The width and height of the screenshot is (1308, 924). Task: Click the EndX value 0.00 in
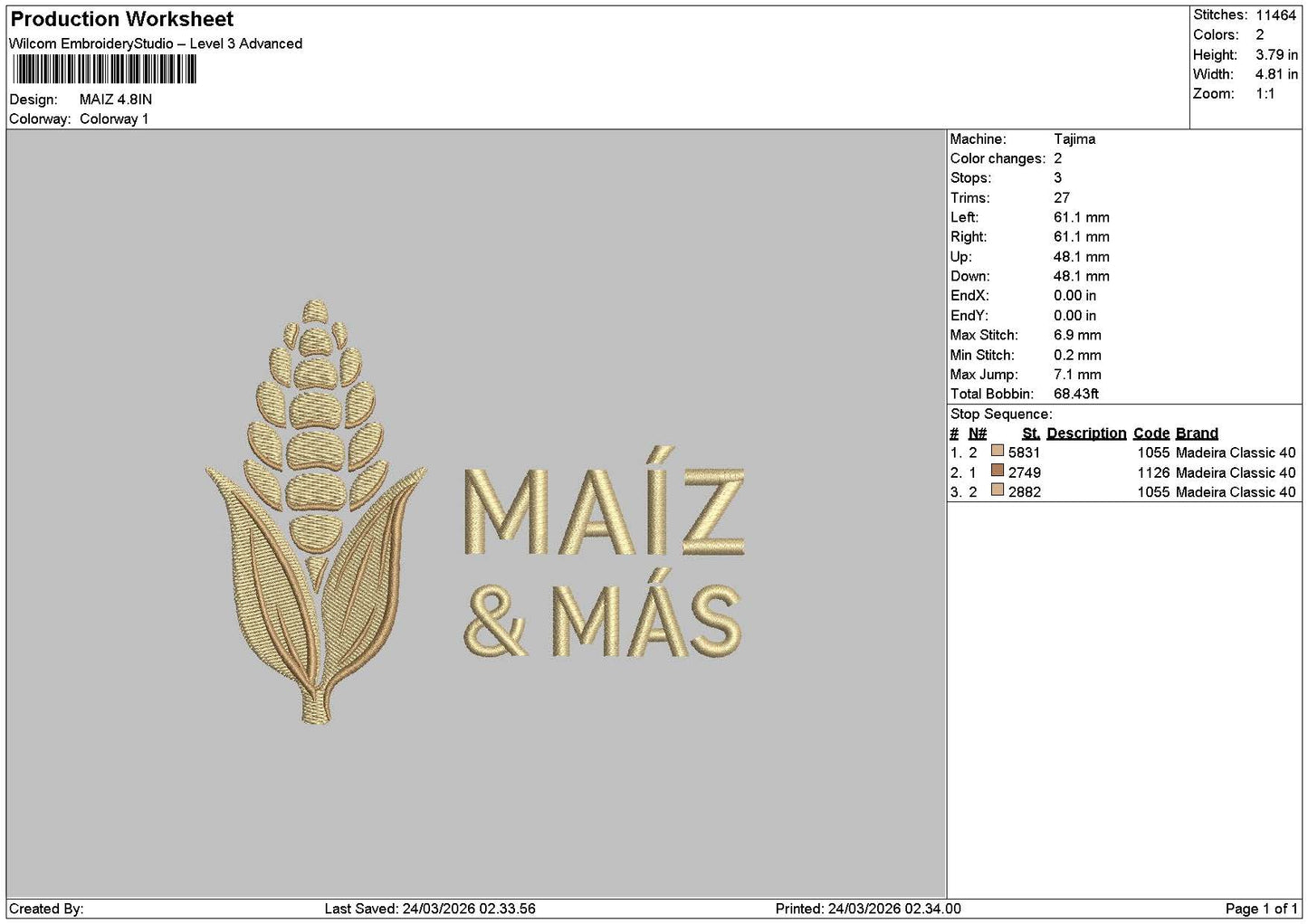[x=1074, y=296]
